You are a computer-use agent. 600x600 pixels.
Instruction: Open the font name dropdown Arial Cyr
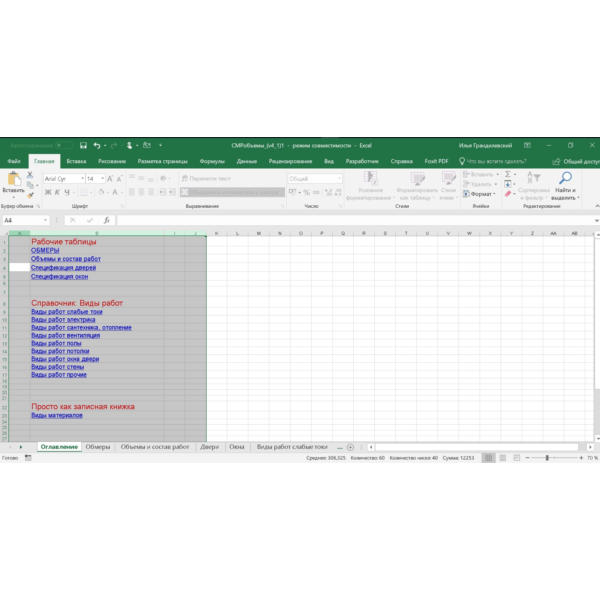tap(82, 179)
